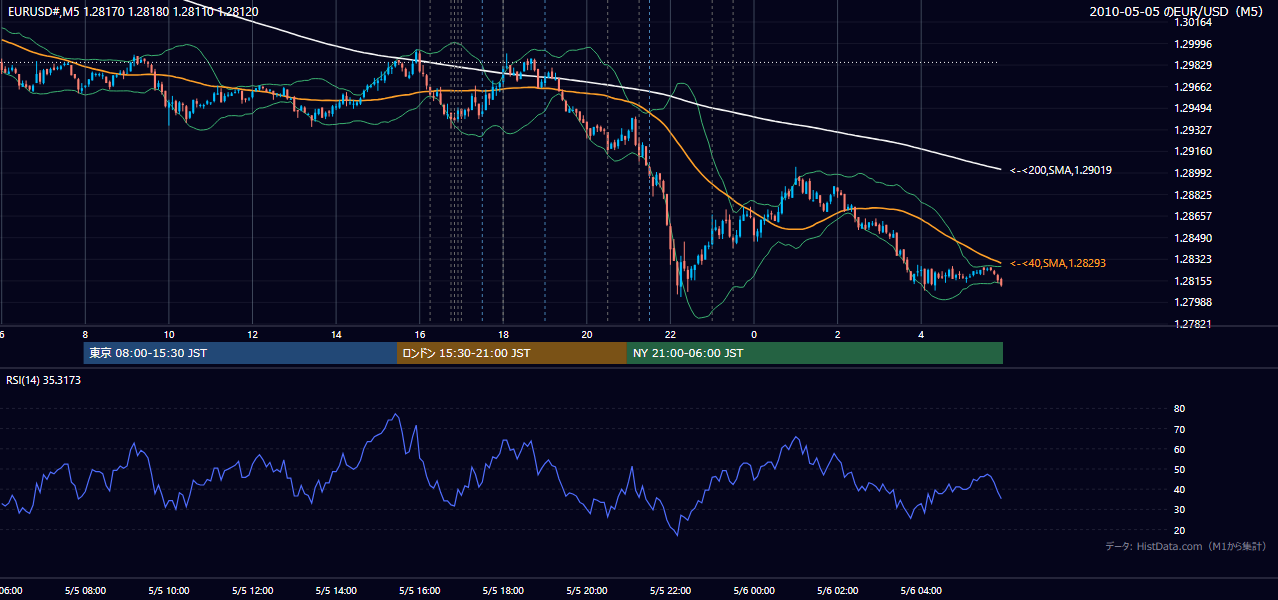Click the London session bar 15:30-21:00 JST

(x=512, y=353)
